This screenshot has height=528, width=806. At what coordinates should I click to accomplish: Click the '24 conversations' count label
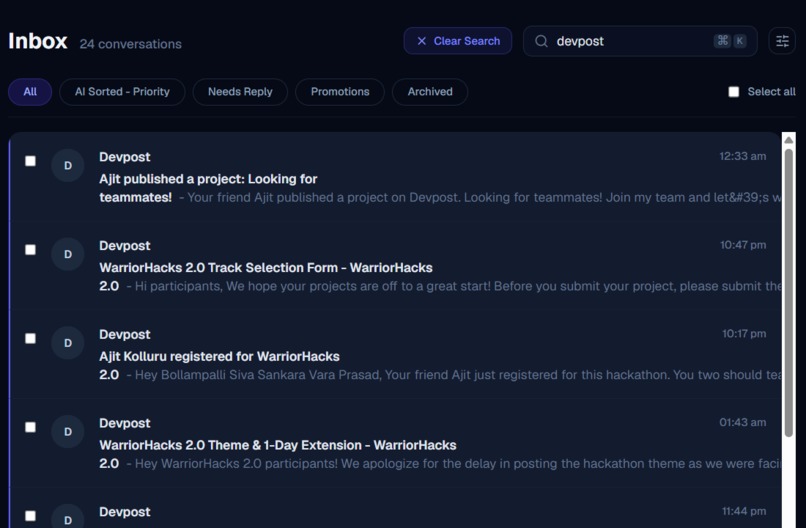pos(131,44)
